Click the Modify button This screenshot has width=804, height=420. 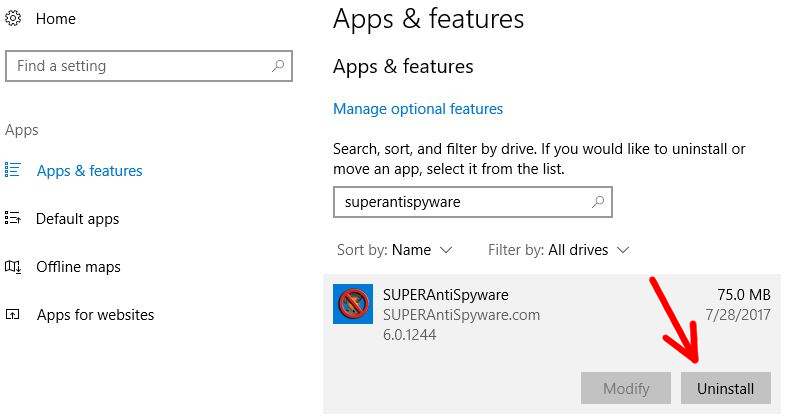click(626, 388)
